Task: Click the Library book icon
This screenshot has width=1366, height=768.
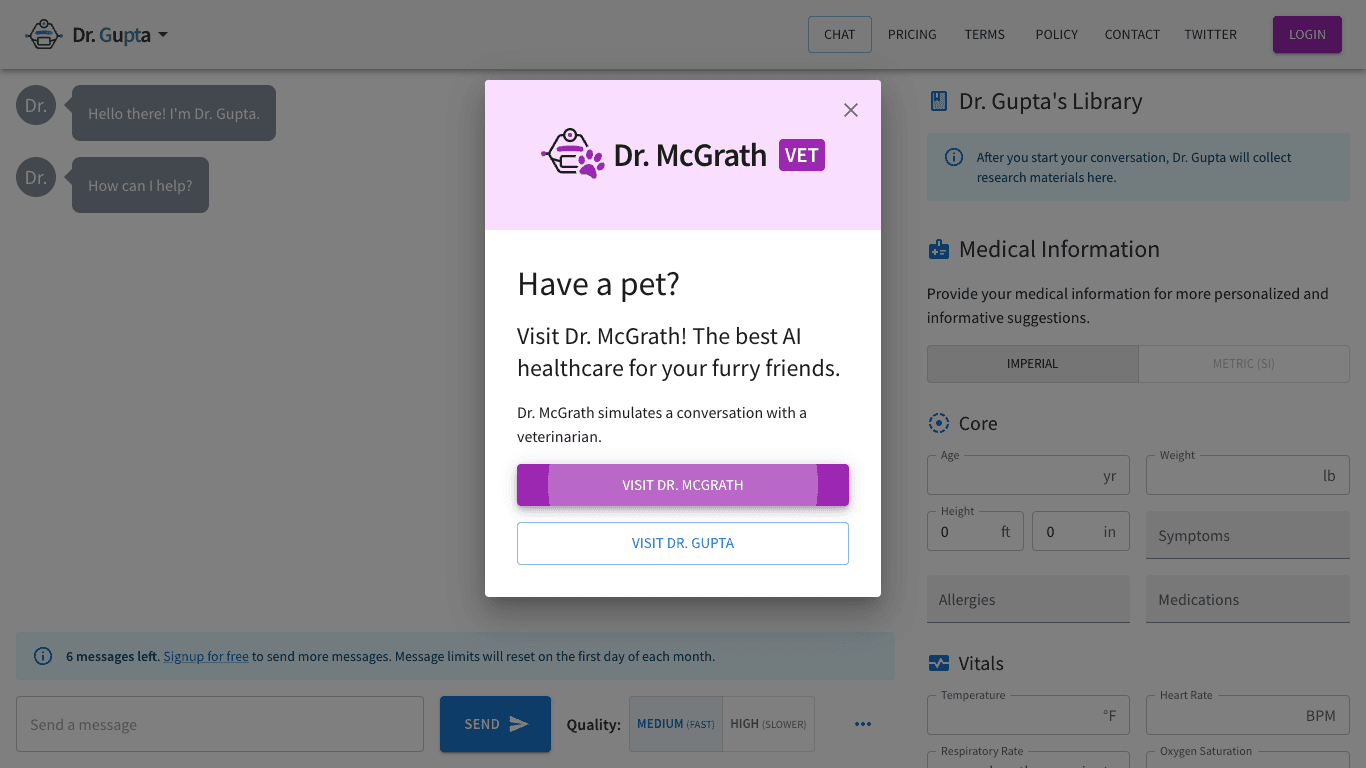Action: coord(938,101)
